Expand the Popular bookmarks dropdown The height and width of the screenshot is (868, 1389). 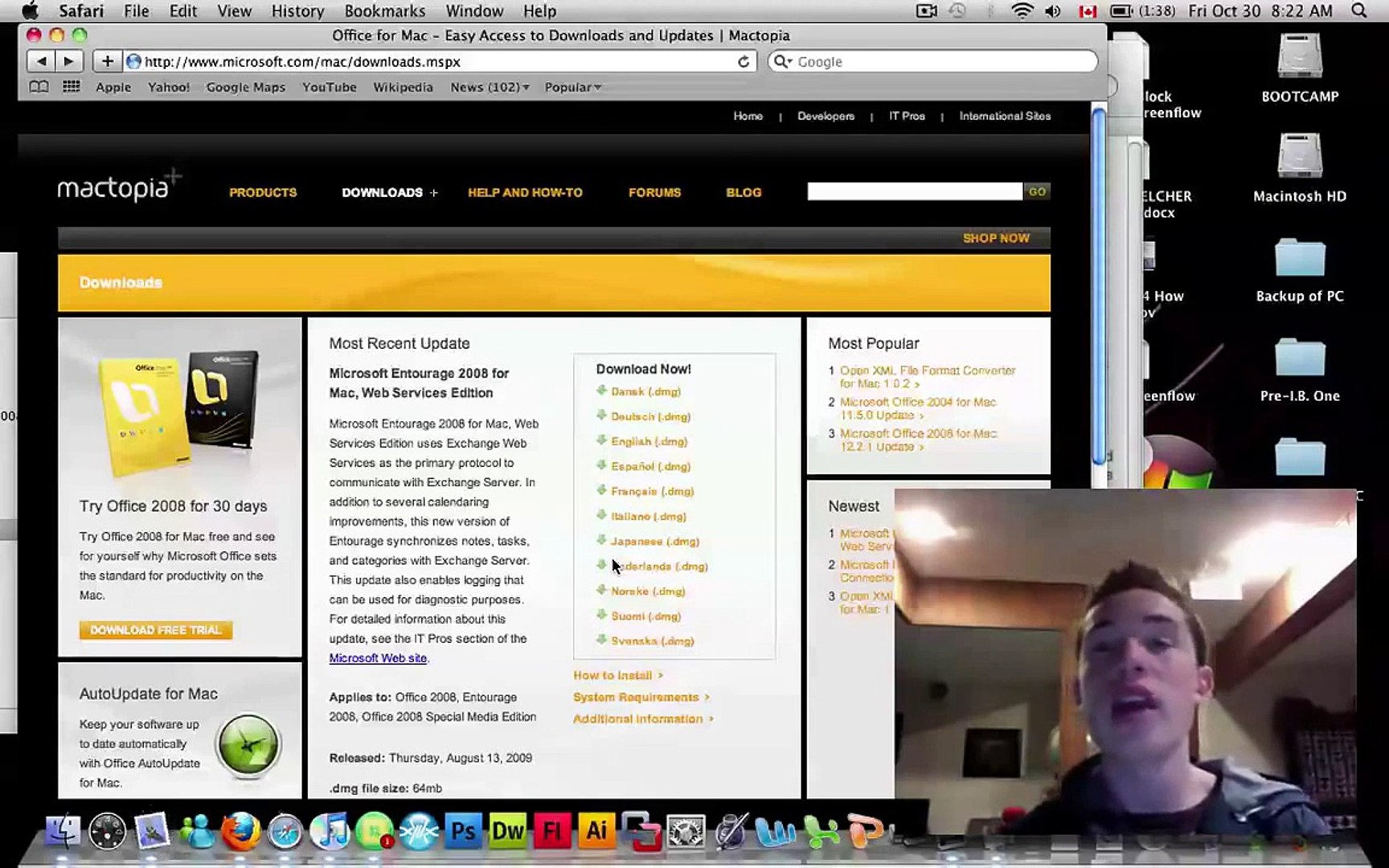coord(573,87)
